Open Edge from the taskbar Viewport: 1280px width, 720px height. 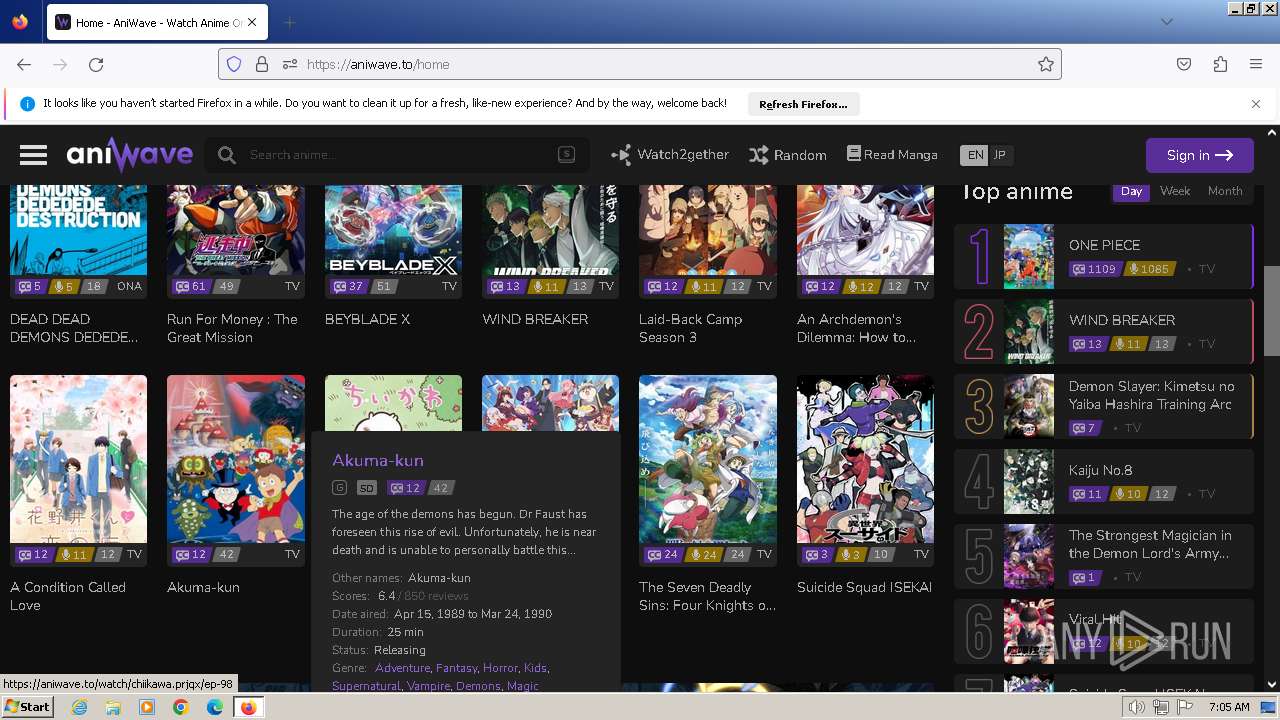[214, 707]
